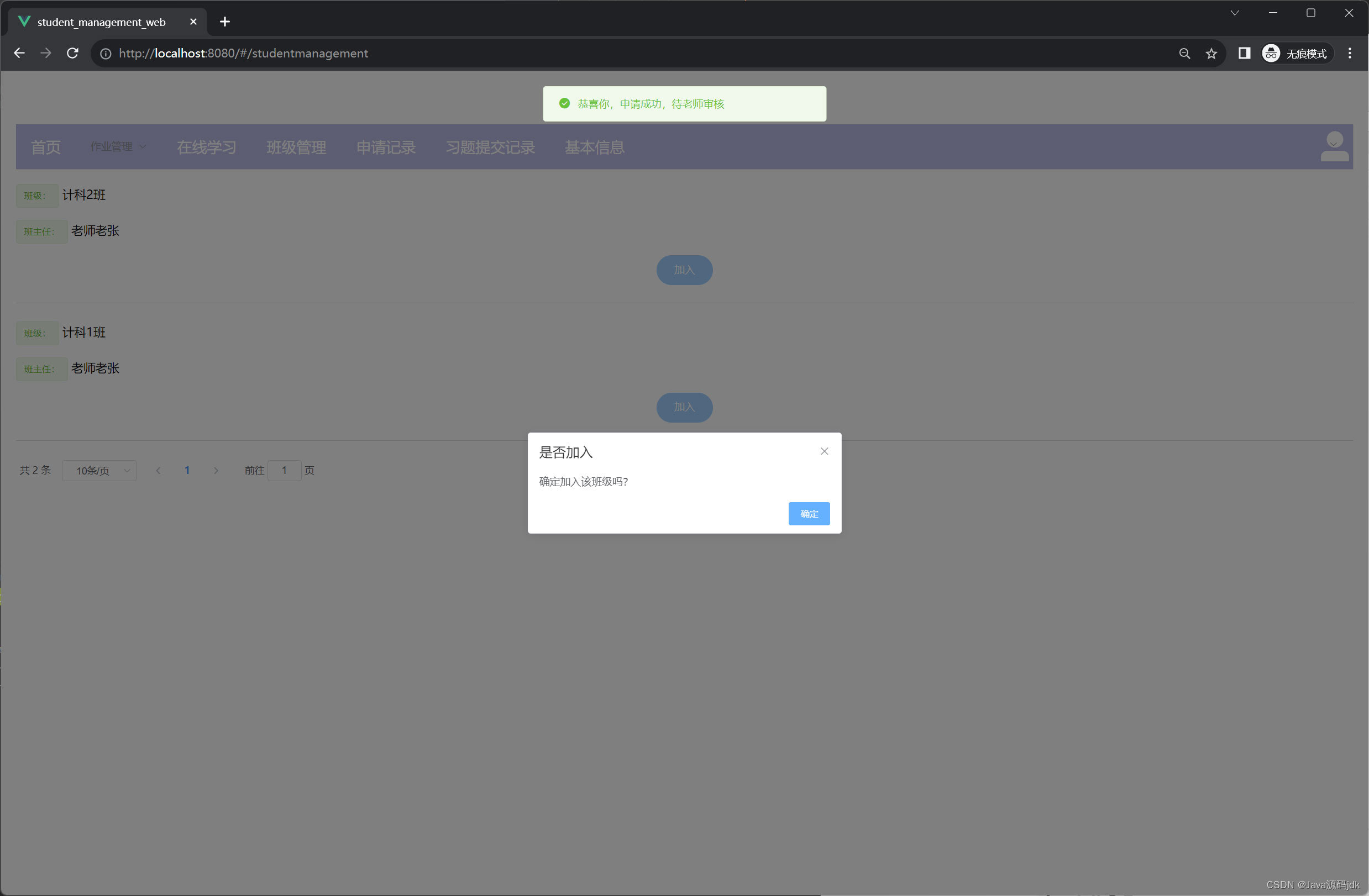Click the user avatar icon in navbar
This screenshot has width=1369, height=896.
(x=1334, y=146)
